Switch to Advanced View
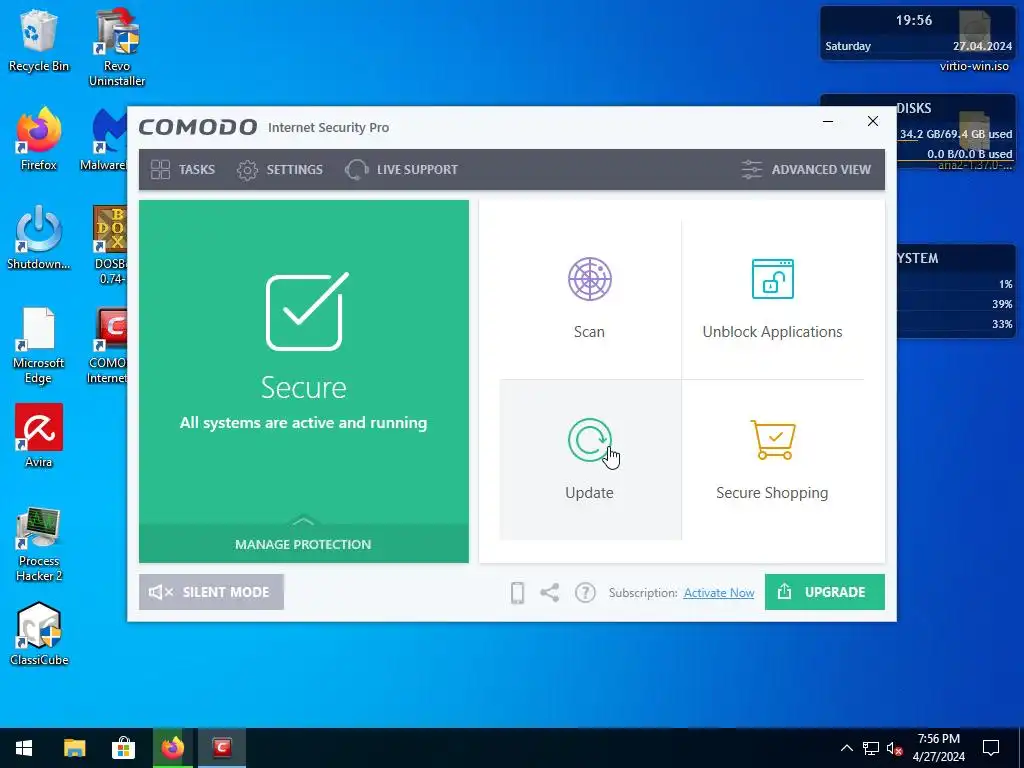 (807, 170)
